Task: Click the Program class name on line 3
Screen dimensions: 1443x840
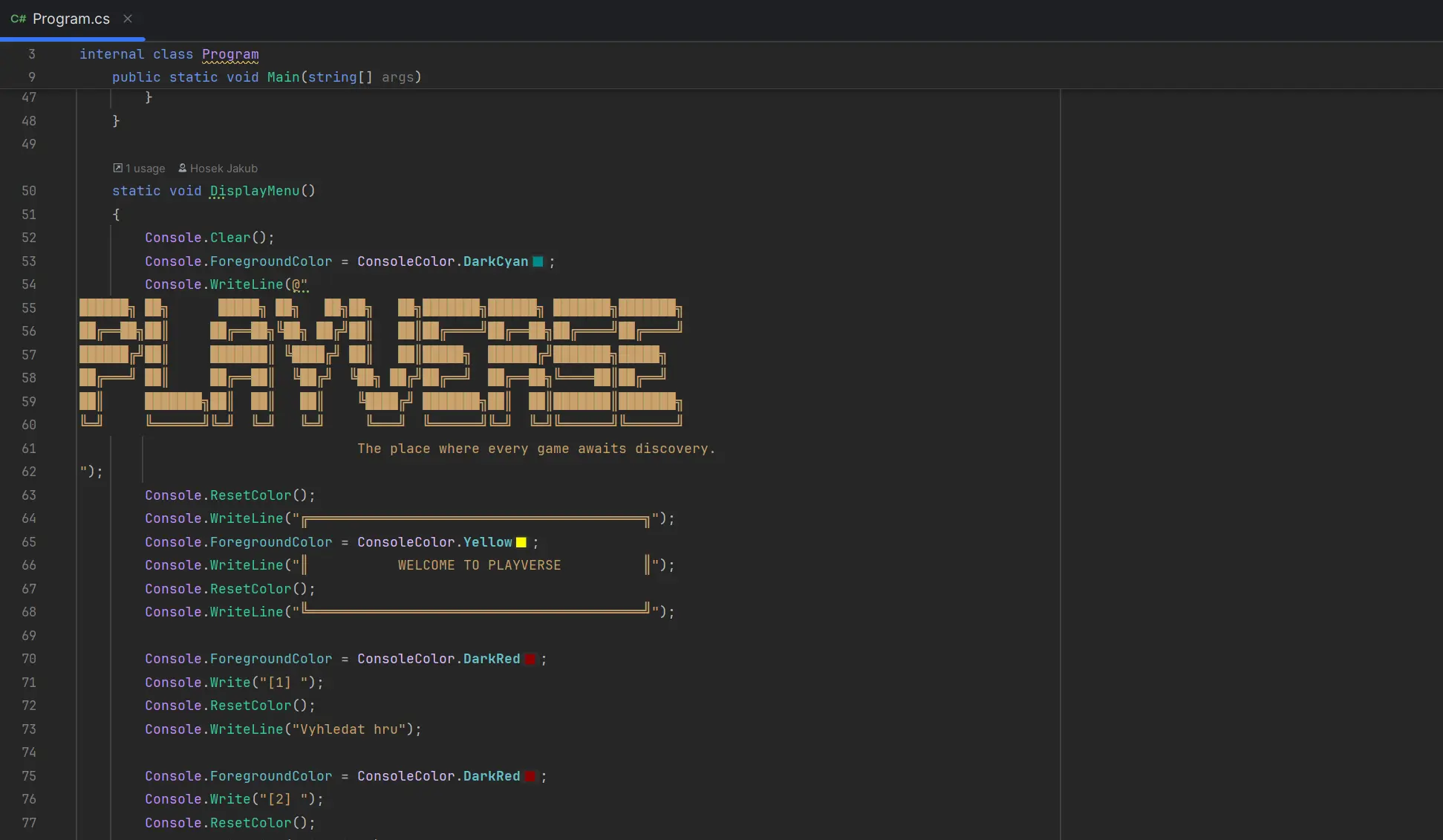Action: click(x=229, y=54)
